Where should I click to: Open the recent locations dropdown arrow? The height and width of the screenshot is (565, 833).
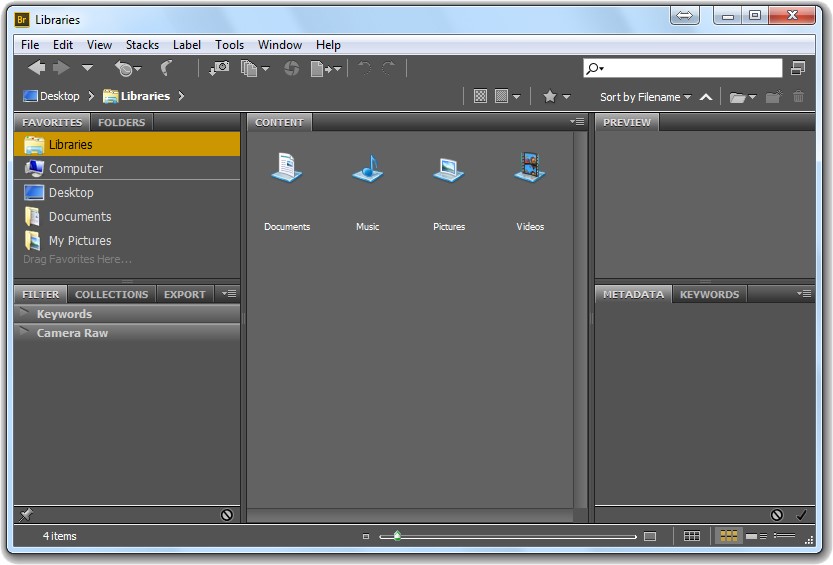(x=87, y=67)
